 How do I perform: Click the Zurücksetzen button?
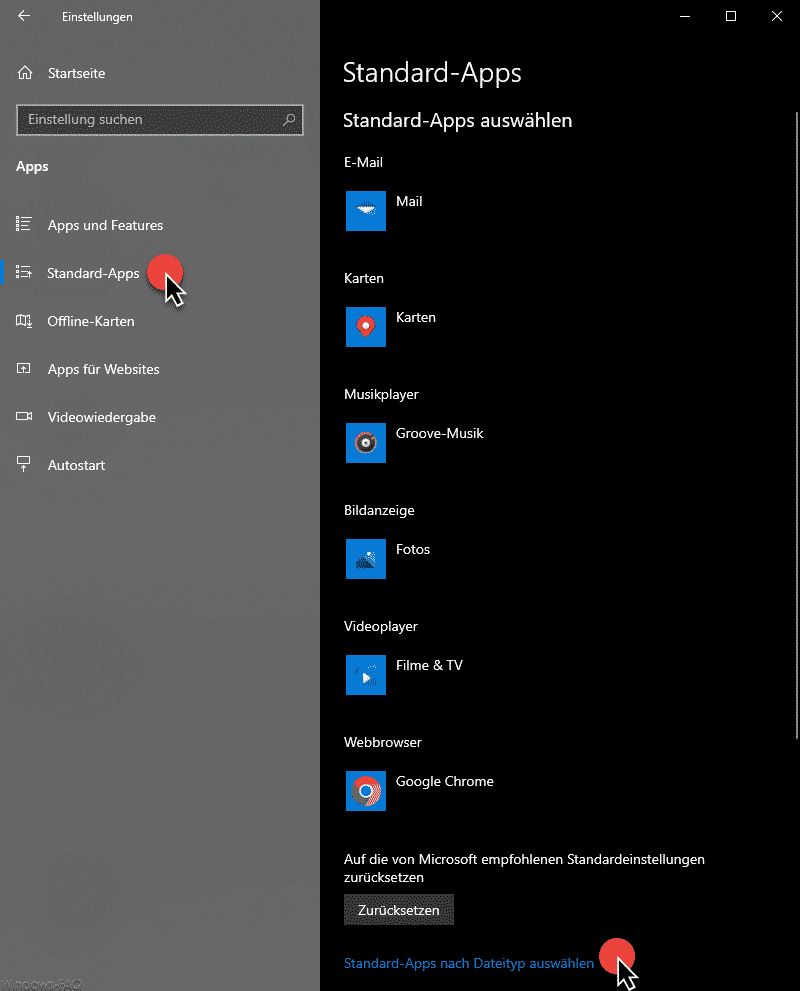coord(399,909)
